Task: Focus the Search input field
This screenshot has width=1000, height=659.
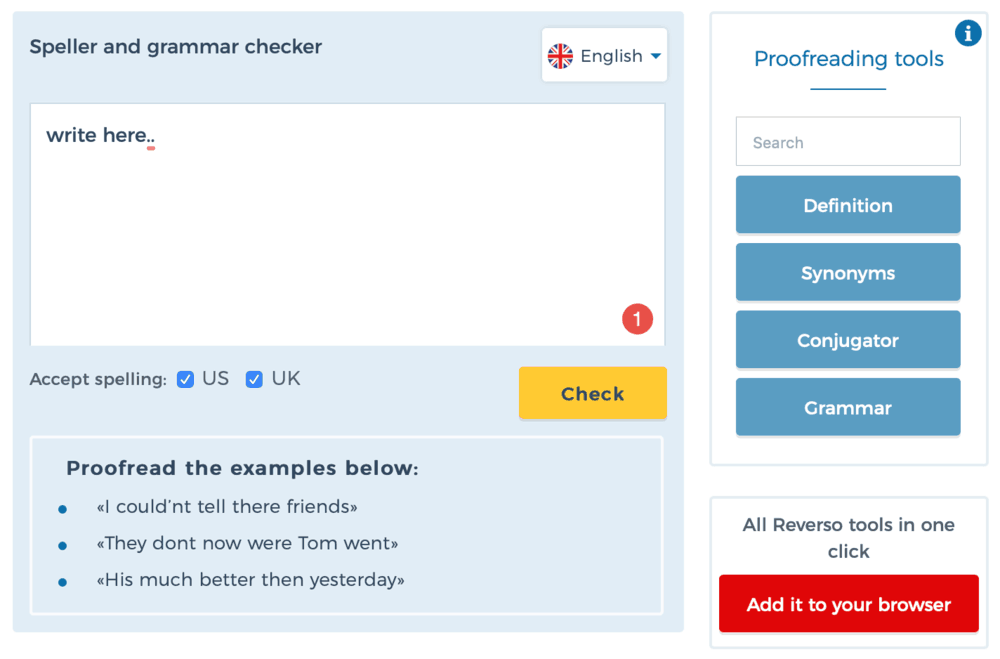Action: pos(848,142)
